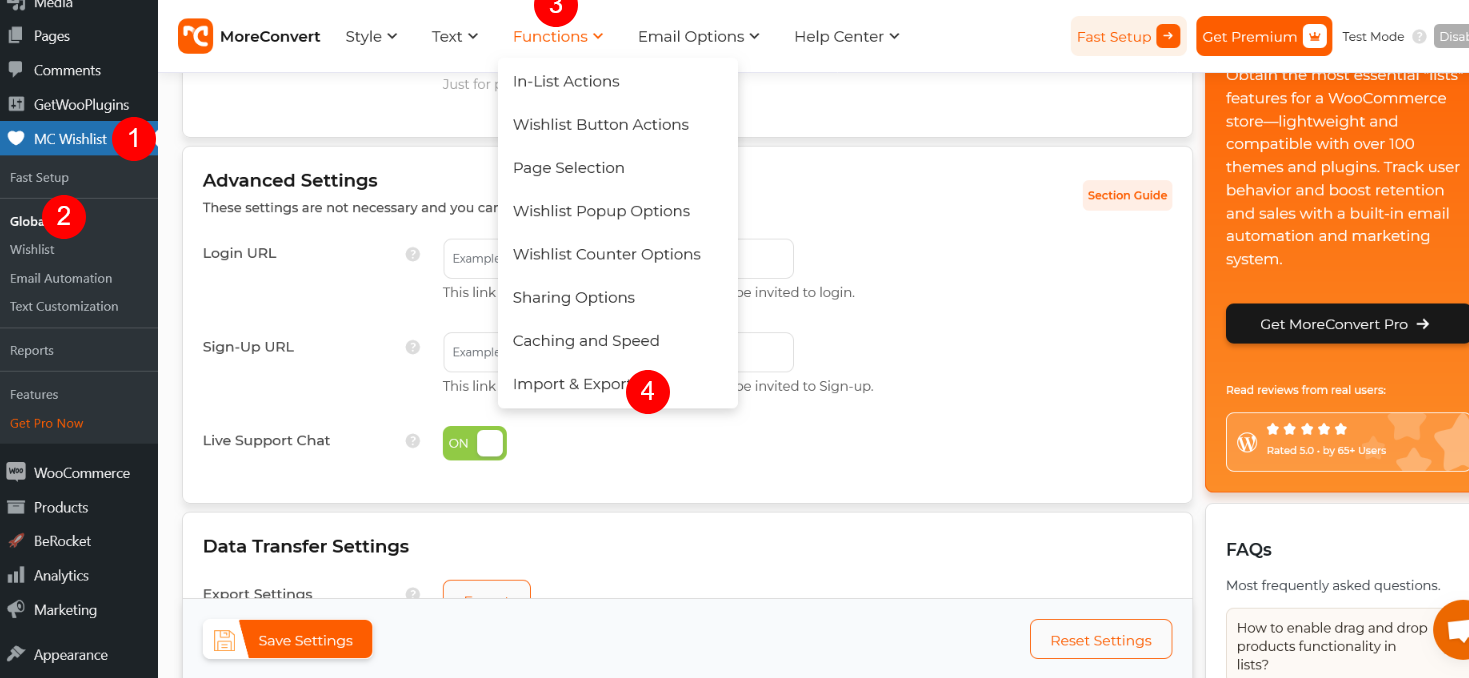Select Sharing Options from the menu
The image size is (1469, 678).
(574, 298)
